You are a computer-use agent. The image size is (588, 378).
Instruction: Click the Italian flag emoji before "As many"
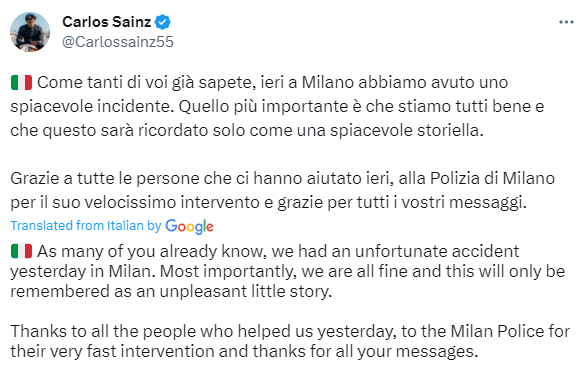click(x=21, y=251)
